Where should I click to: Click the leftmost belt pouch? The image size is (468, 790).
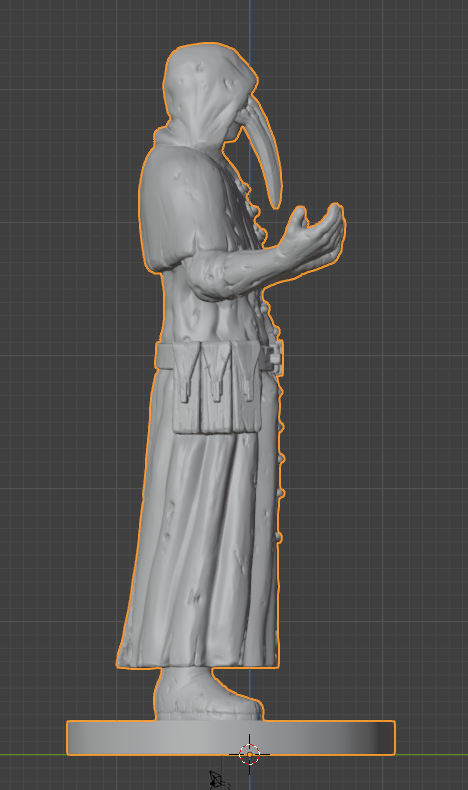(186, 387)
